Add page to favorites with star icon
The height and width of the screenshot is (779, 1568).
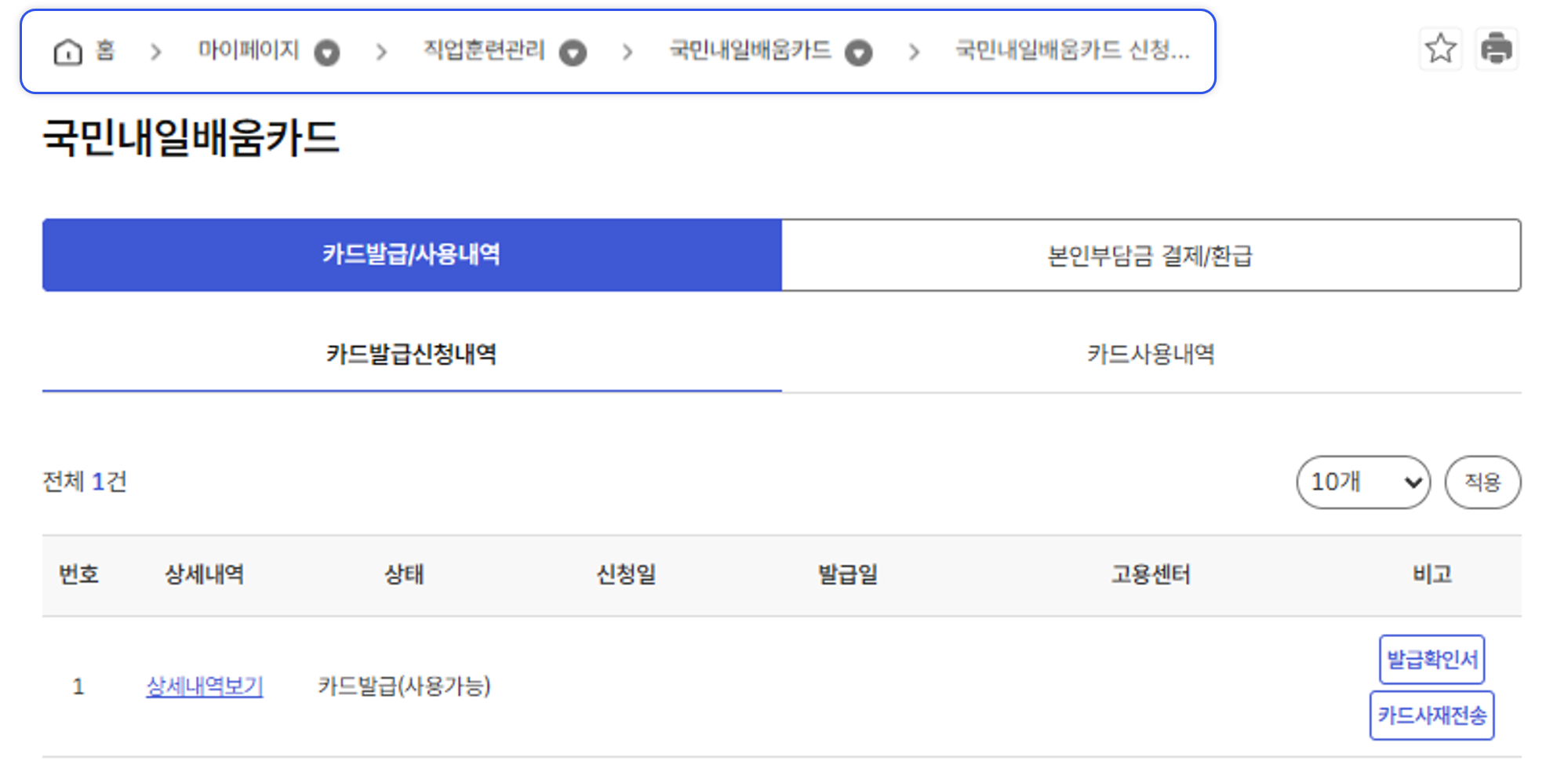point(1441,49)
